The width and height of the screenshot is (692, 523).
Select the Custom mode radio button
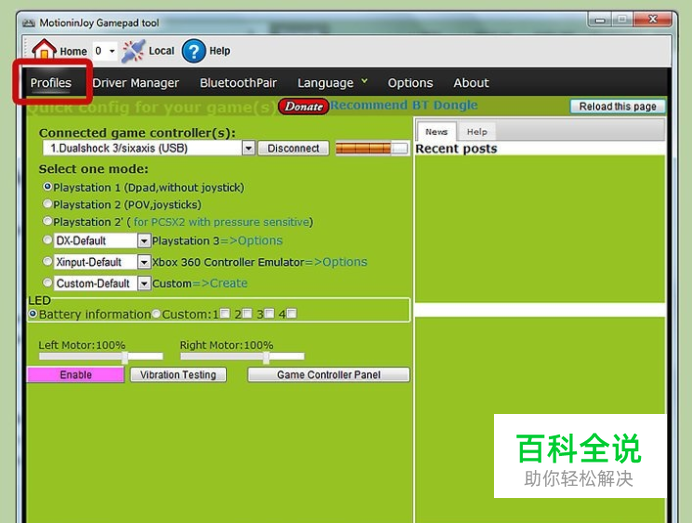(47, 282)
